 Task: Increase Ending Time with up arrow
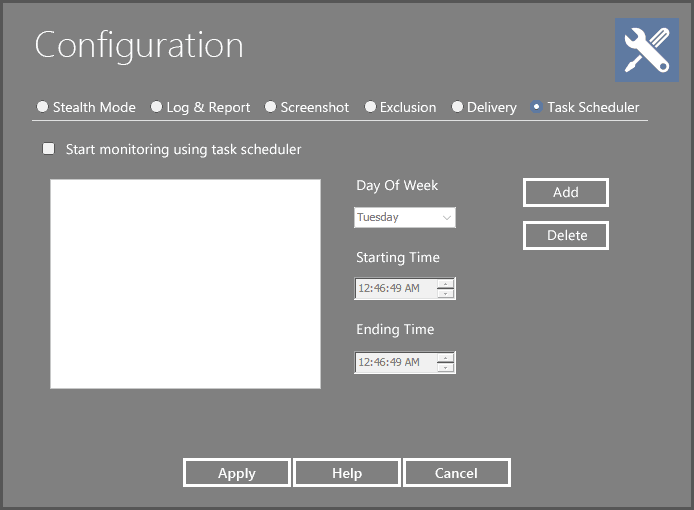click(x=446, y=357)
